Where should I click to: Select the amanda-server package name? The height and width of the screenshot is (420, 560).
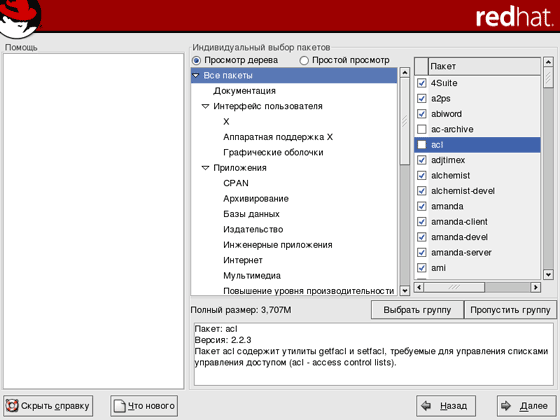click(x=461, y=252)
